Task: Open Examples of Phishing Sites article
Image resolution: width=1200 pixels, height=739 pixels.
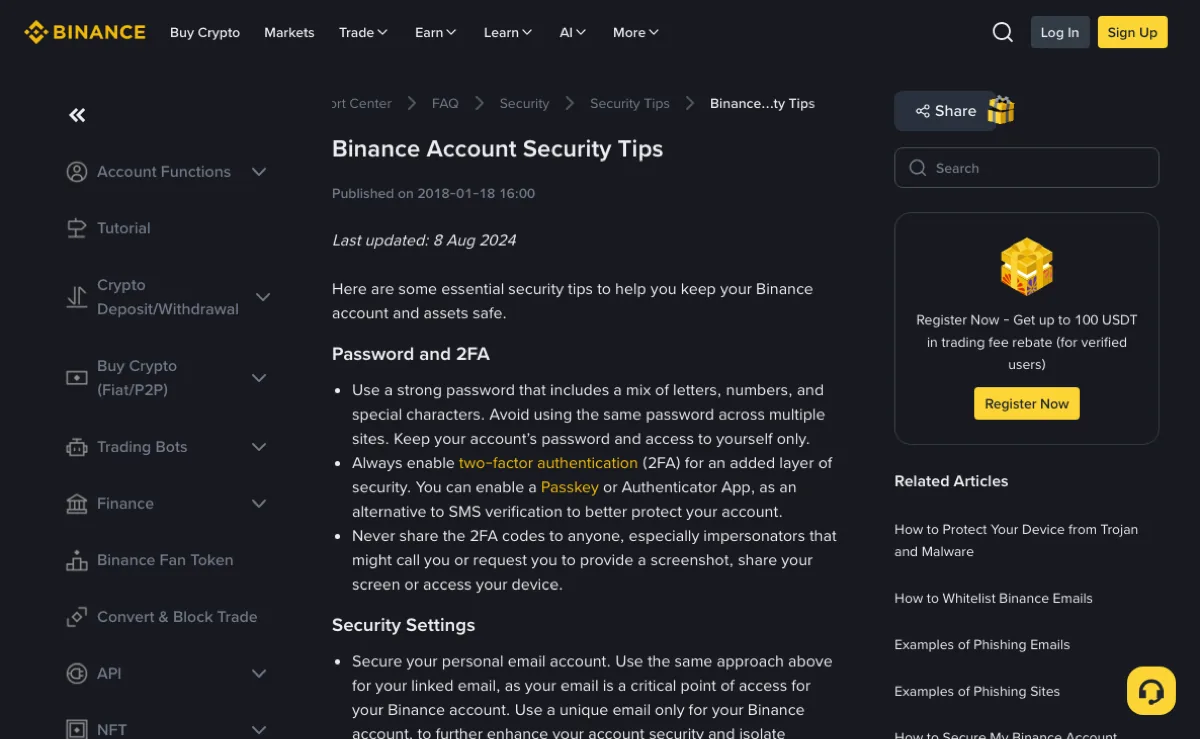Action: pyautogui.click(x=977, y=691)
